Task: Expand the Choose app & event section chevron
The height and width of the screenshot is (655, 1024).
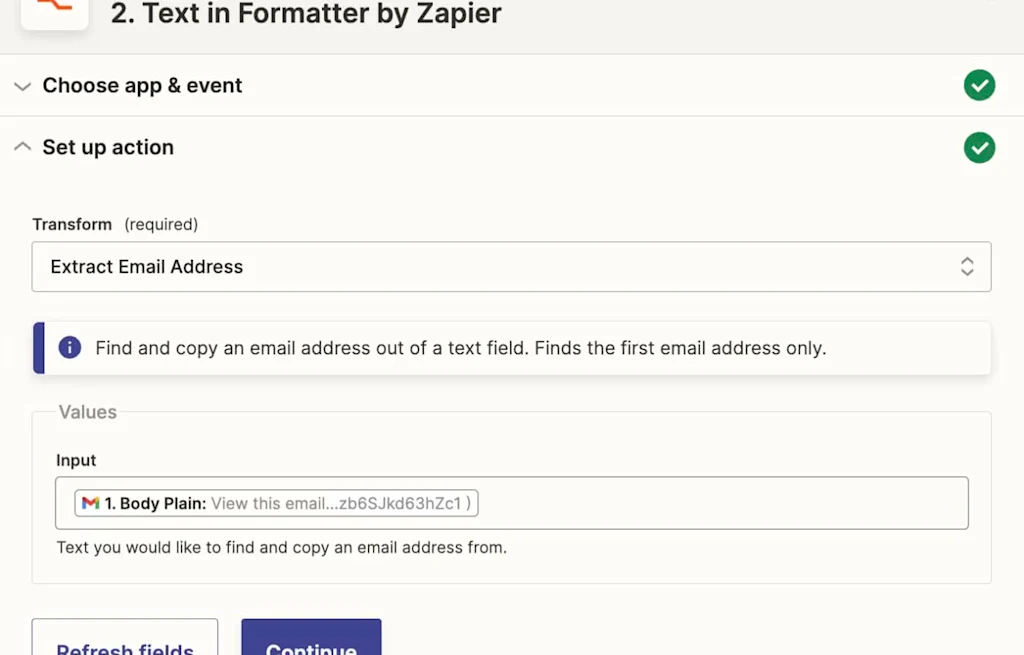Action: click(x=22, y=86)
